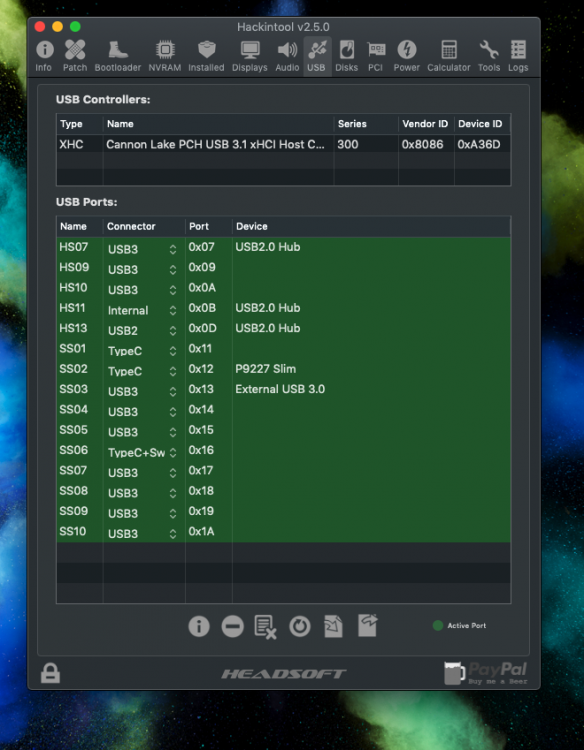
Task: Change HS11 Internal connector dropdown
Action: [x=143, y=310]
